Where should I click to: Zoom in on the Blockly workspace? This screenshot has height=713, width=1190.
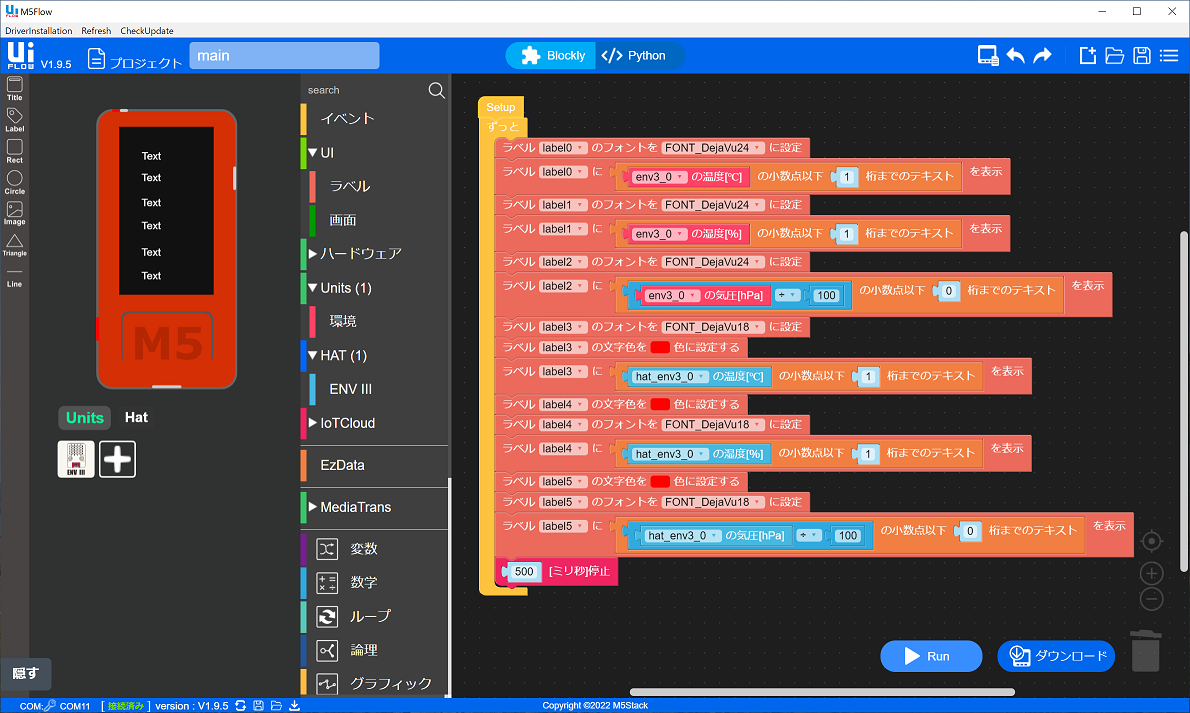point(1151,573)
